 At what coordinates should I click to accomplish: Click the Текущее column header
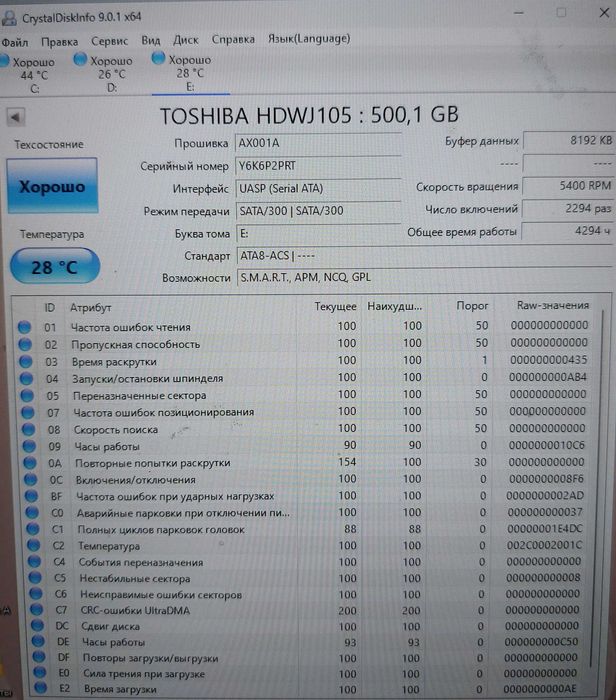(335, 307)
